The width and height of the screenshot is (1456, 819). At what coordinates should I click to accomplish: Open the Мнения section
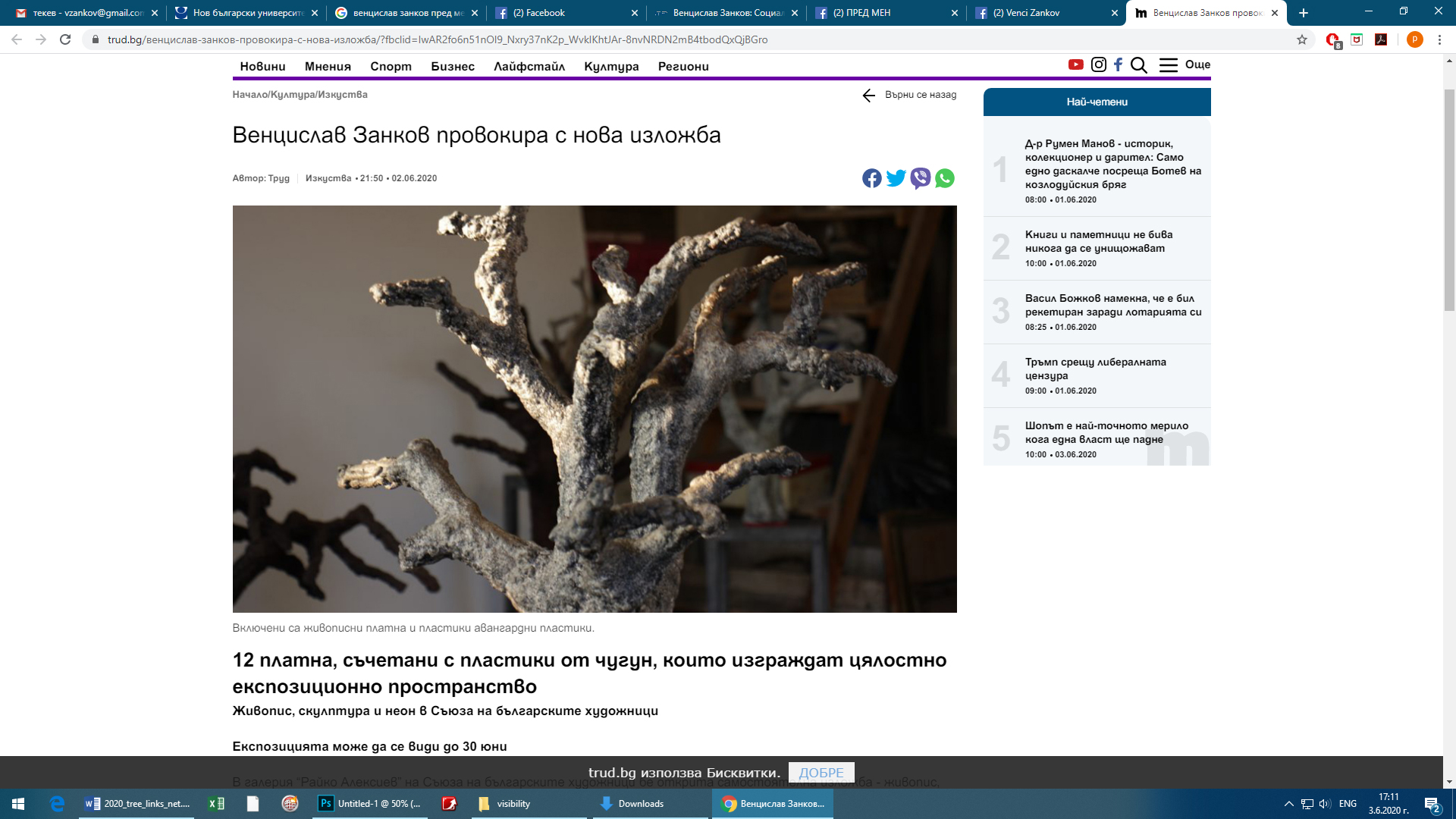tap(328, 67)
